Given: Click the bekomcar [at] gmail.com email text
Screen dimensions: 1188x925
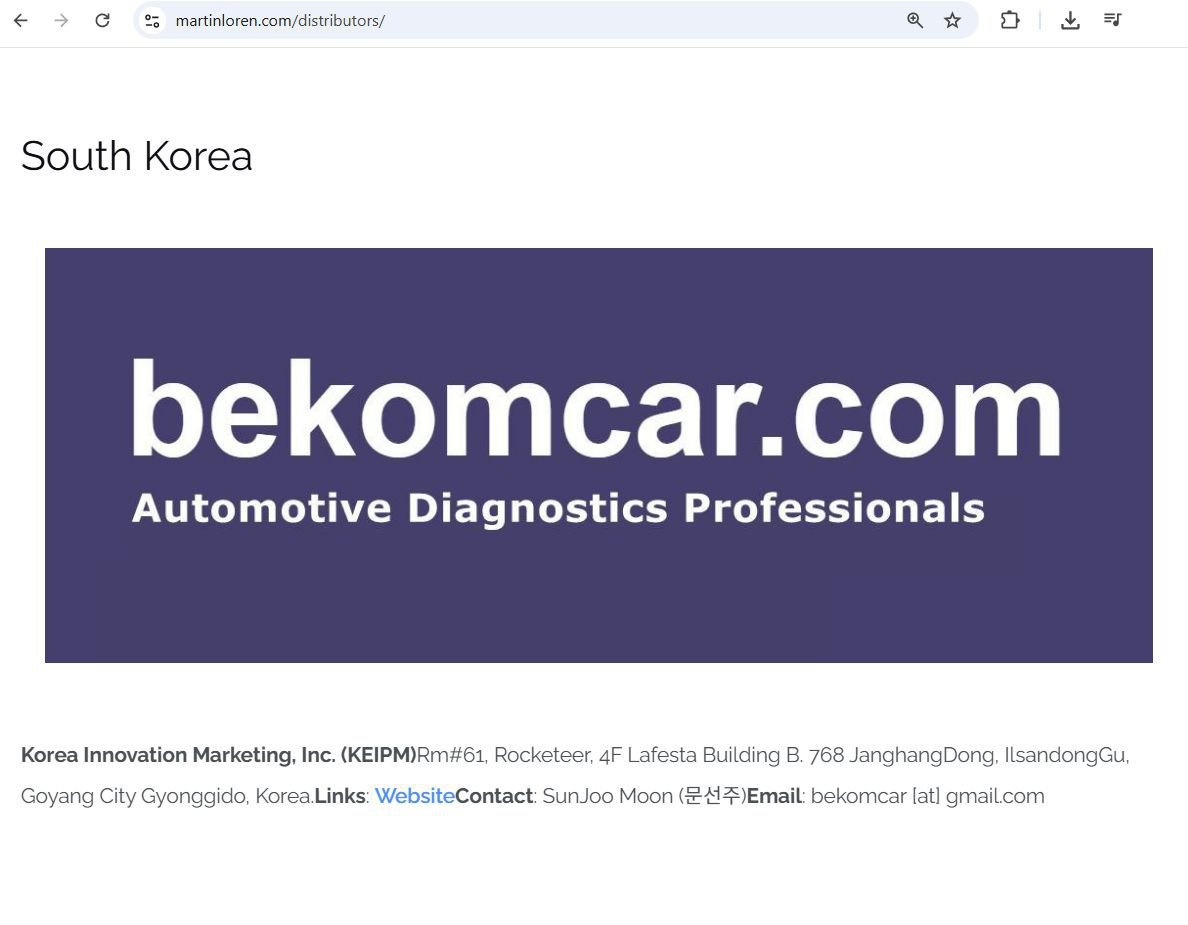Looking at the screenshot, I should pos(927,796).
